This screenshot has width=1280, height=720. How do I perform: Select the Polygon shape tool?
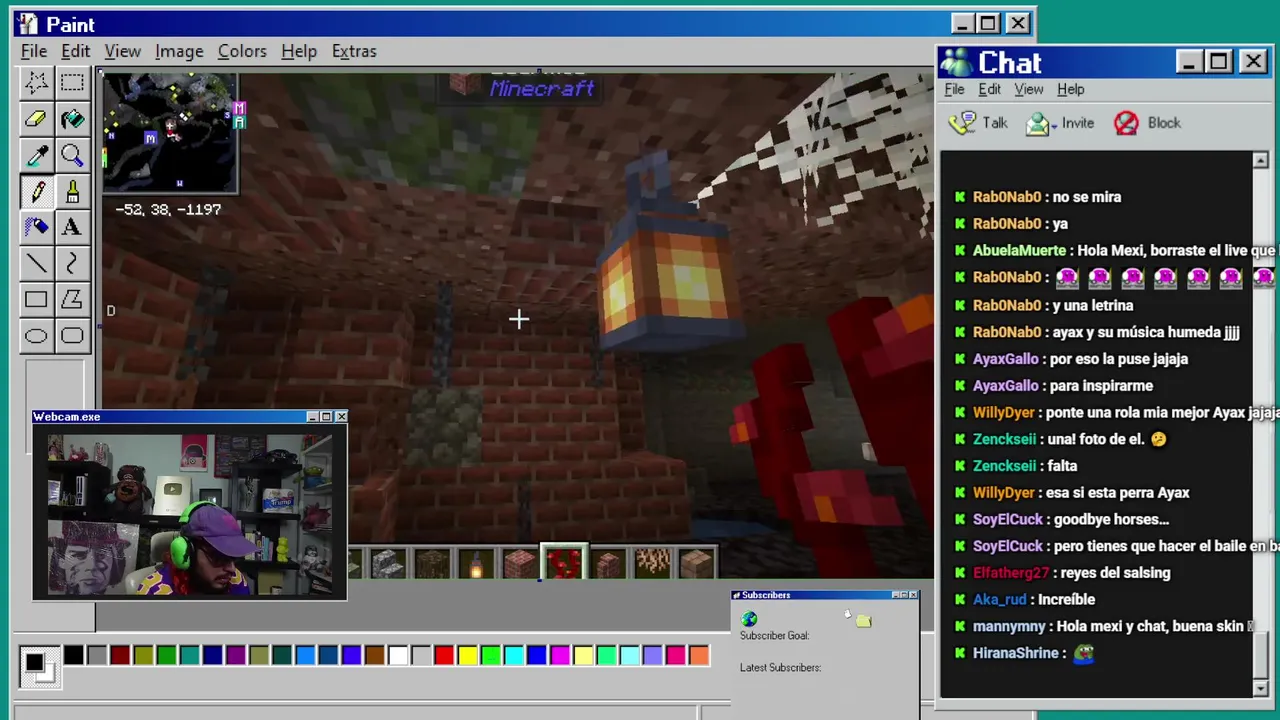72,299
